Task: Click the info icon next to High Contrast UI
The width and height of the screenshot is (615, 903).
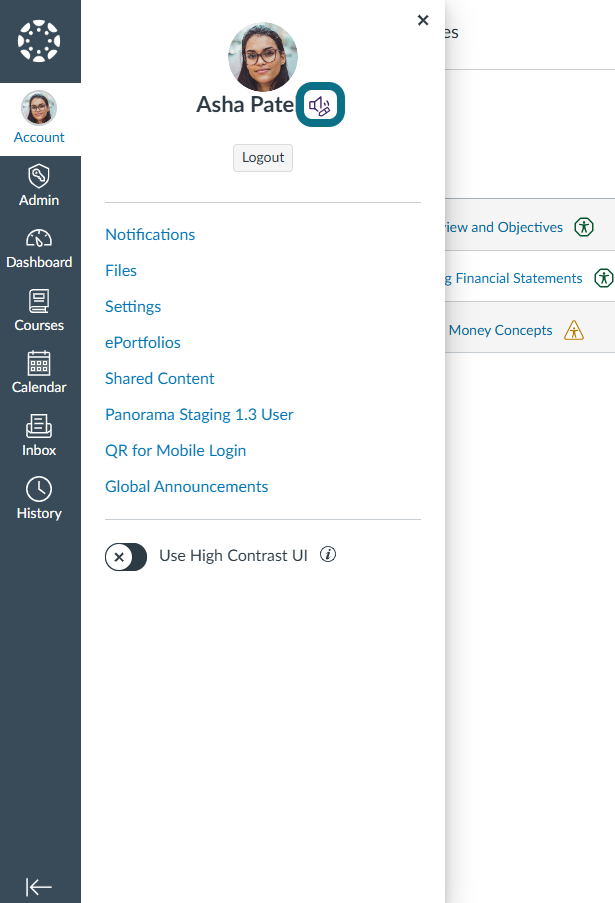Action: pos(328,554)
